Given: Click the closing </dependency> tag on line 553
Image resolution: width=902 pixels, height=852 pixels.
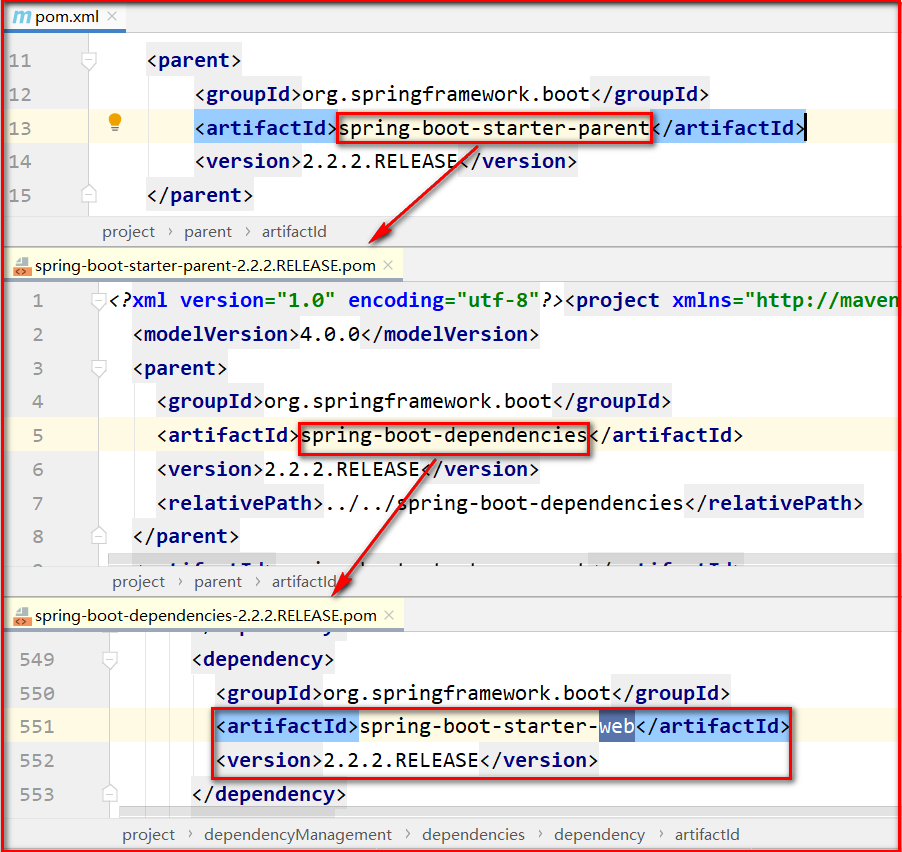Looking at the screenshot, I should point(269,794).
